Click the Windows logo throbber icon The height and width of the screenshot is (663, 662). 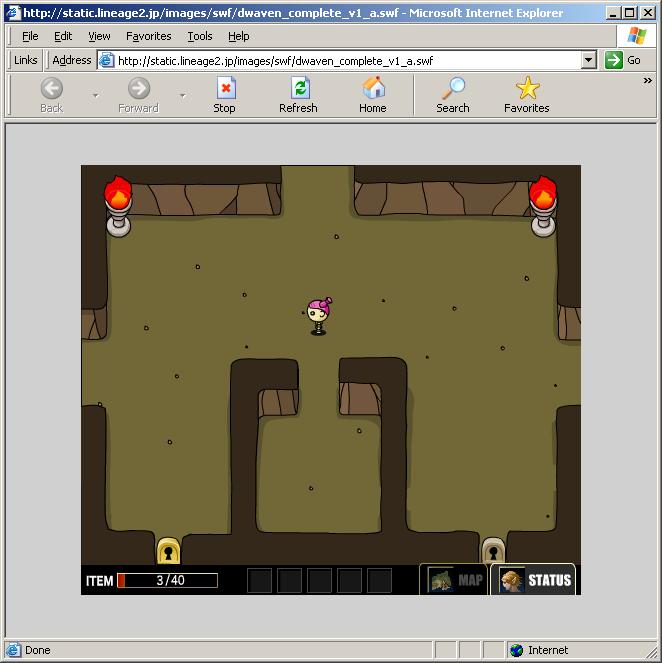637,36
